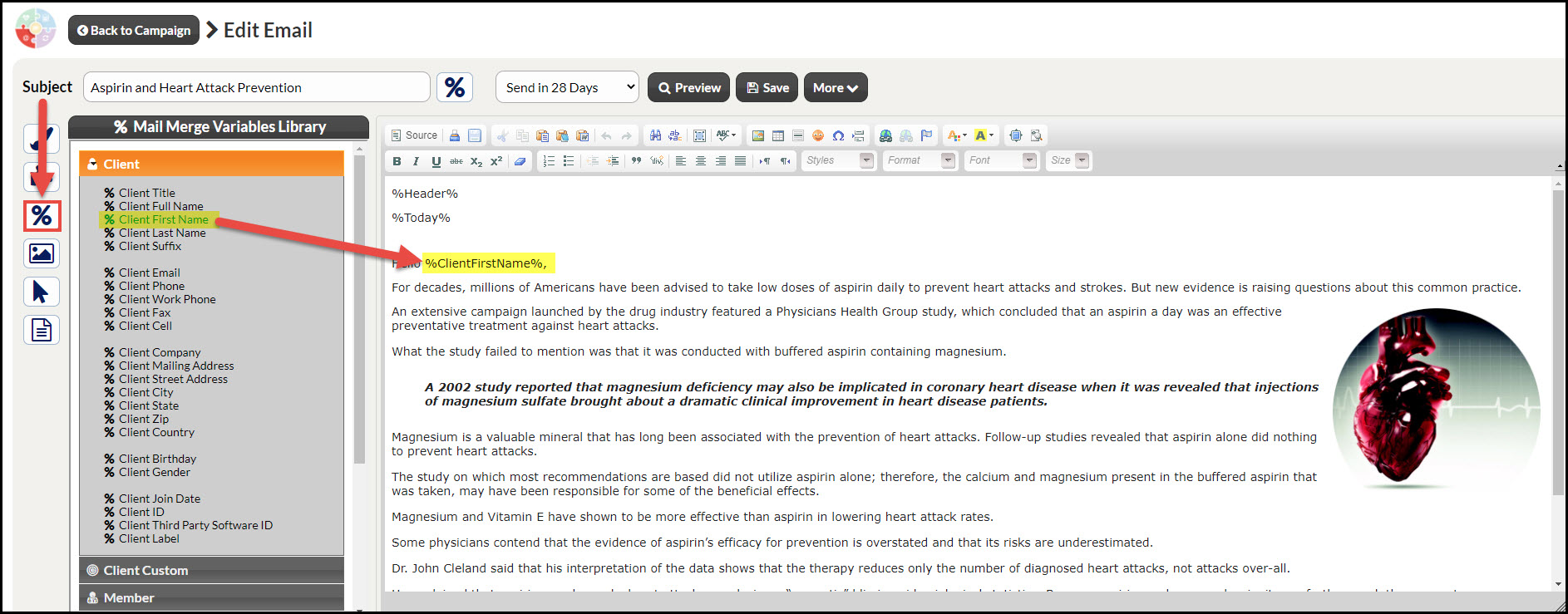The height and width of the screenshot is (614, 1568).
Task: Open the Send in 28 Days dropdown
Action: [x=568, y=87]
